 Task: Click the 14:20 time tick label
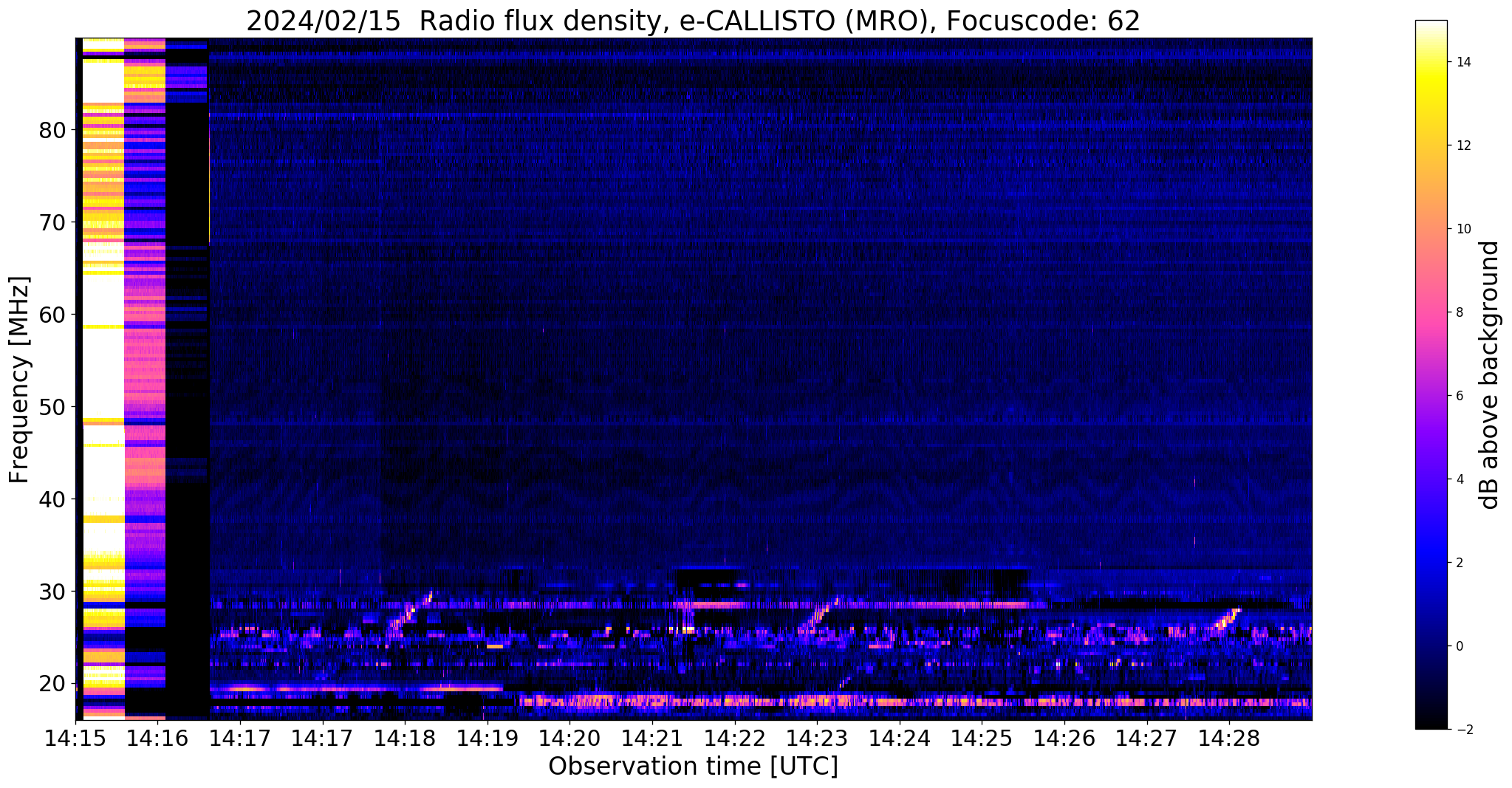569,738
